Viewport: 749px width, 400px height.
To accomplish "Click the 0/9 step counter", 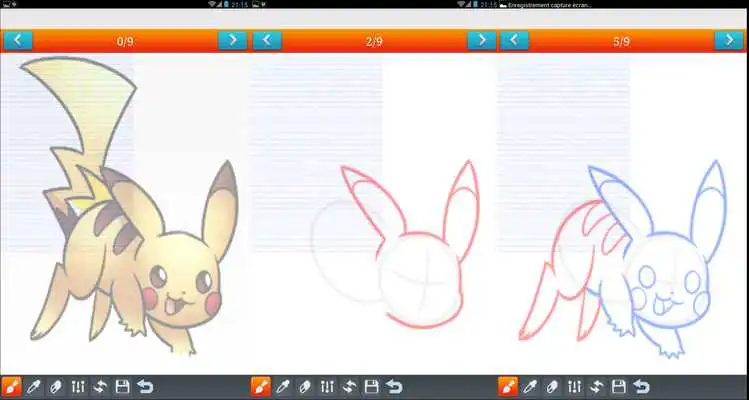I will [125, 42].
